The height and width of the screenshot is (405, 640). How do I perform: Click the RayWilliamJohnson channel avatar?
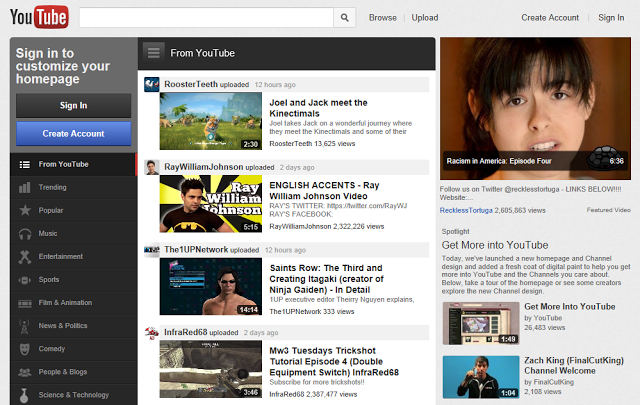pos(152,167)
